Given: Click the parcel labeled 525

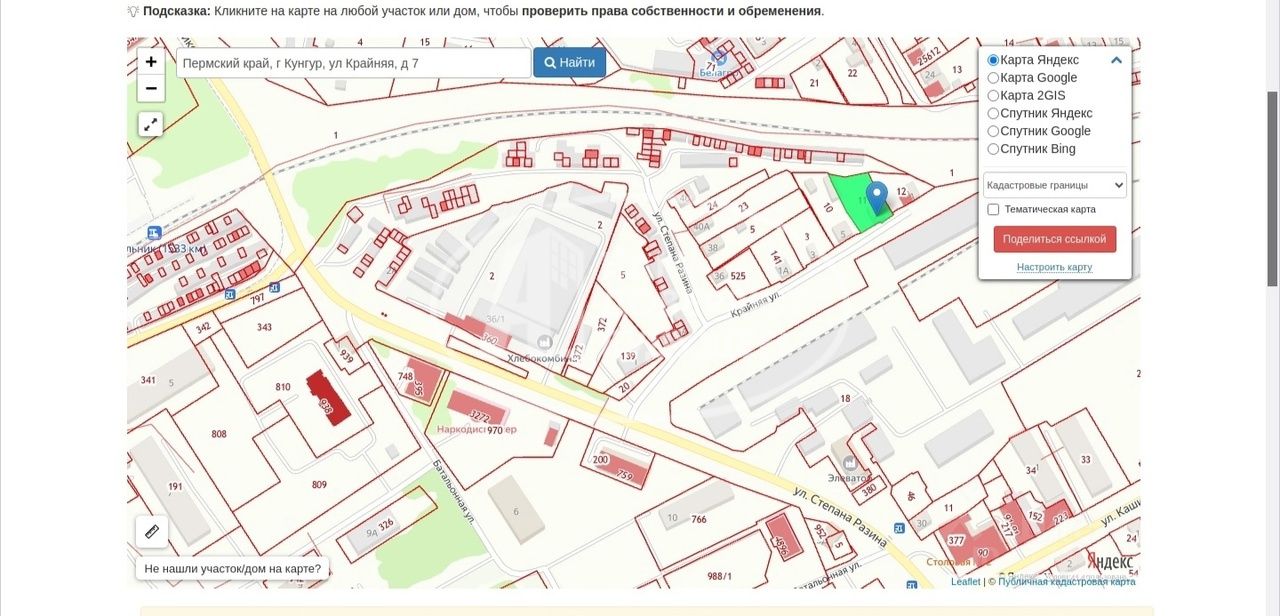Looking at the screenshot, I should tap(738, 276).
